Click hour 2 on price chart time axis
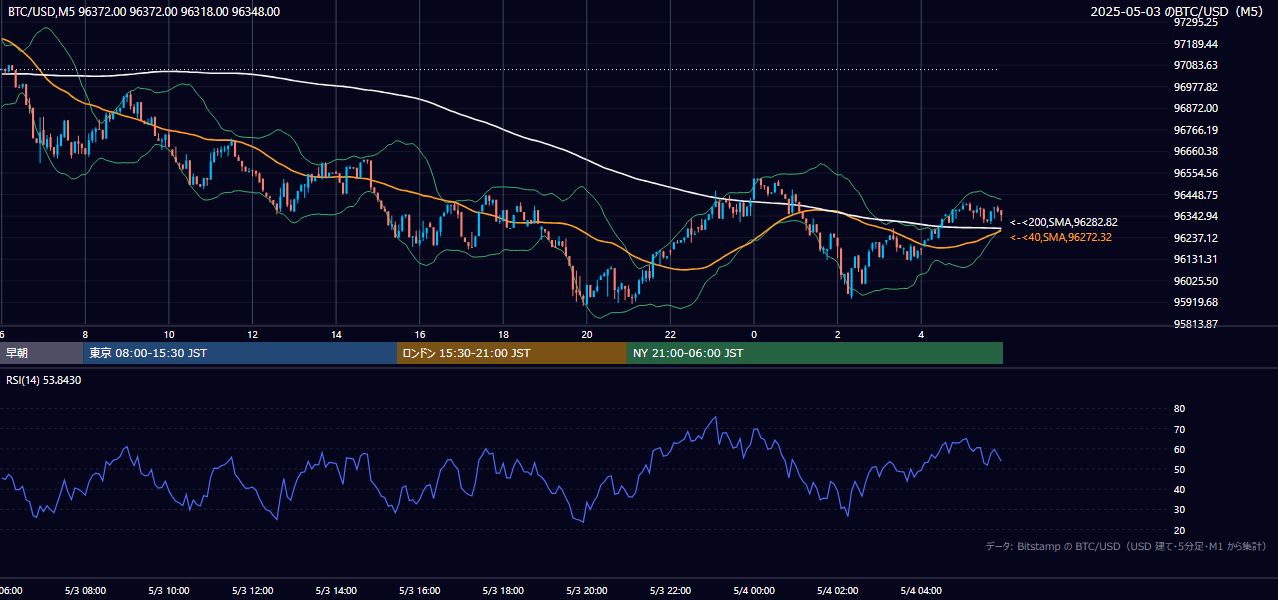The image size is (1278, 600). pos(838,335)
